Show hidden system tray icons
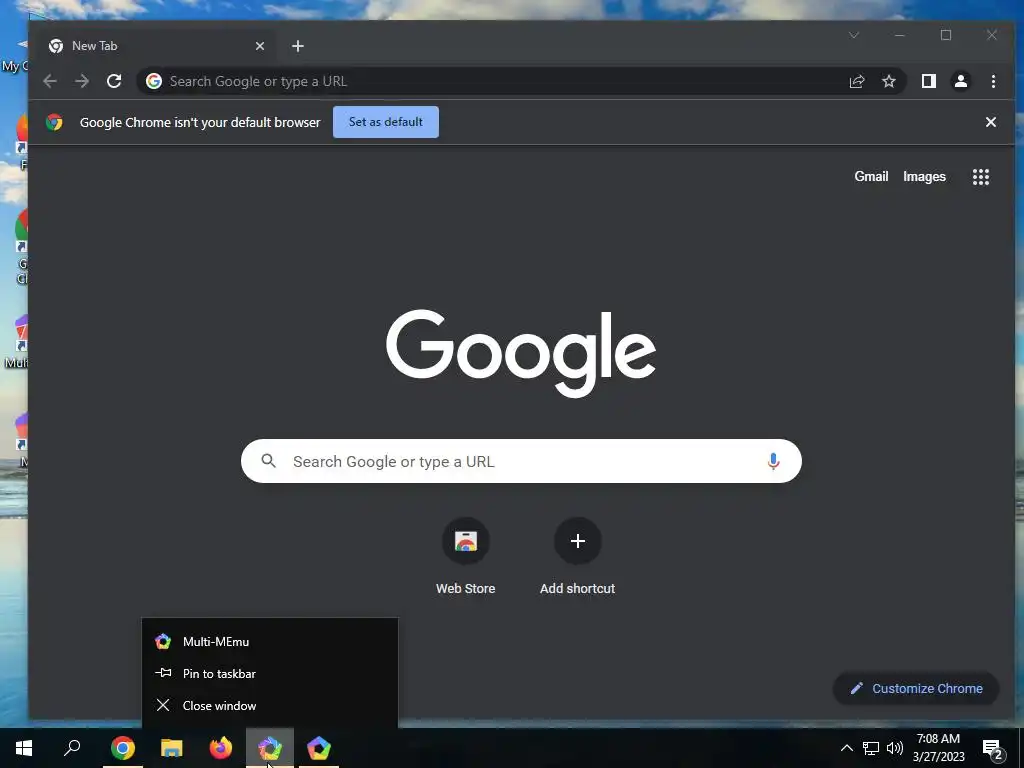Screen dimensions: 1024x768 click(x=846, y=748)
